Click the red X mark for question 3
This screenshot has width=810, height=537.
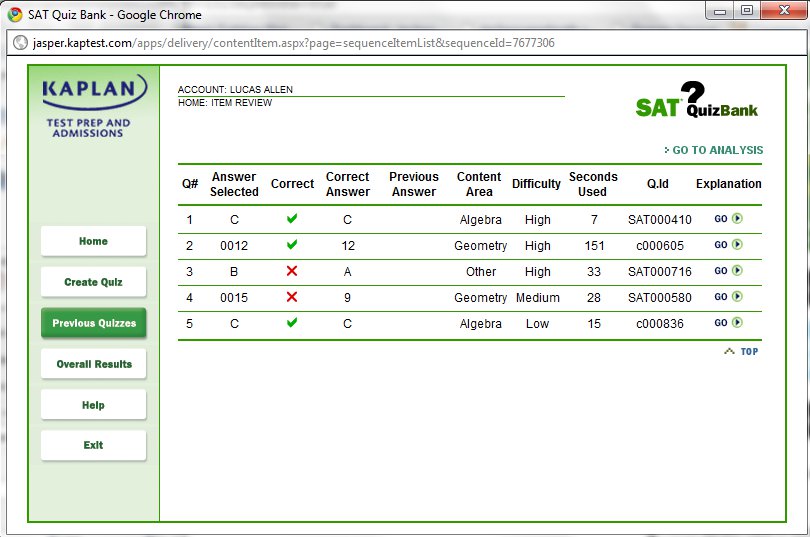click(x=292, y=271)
